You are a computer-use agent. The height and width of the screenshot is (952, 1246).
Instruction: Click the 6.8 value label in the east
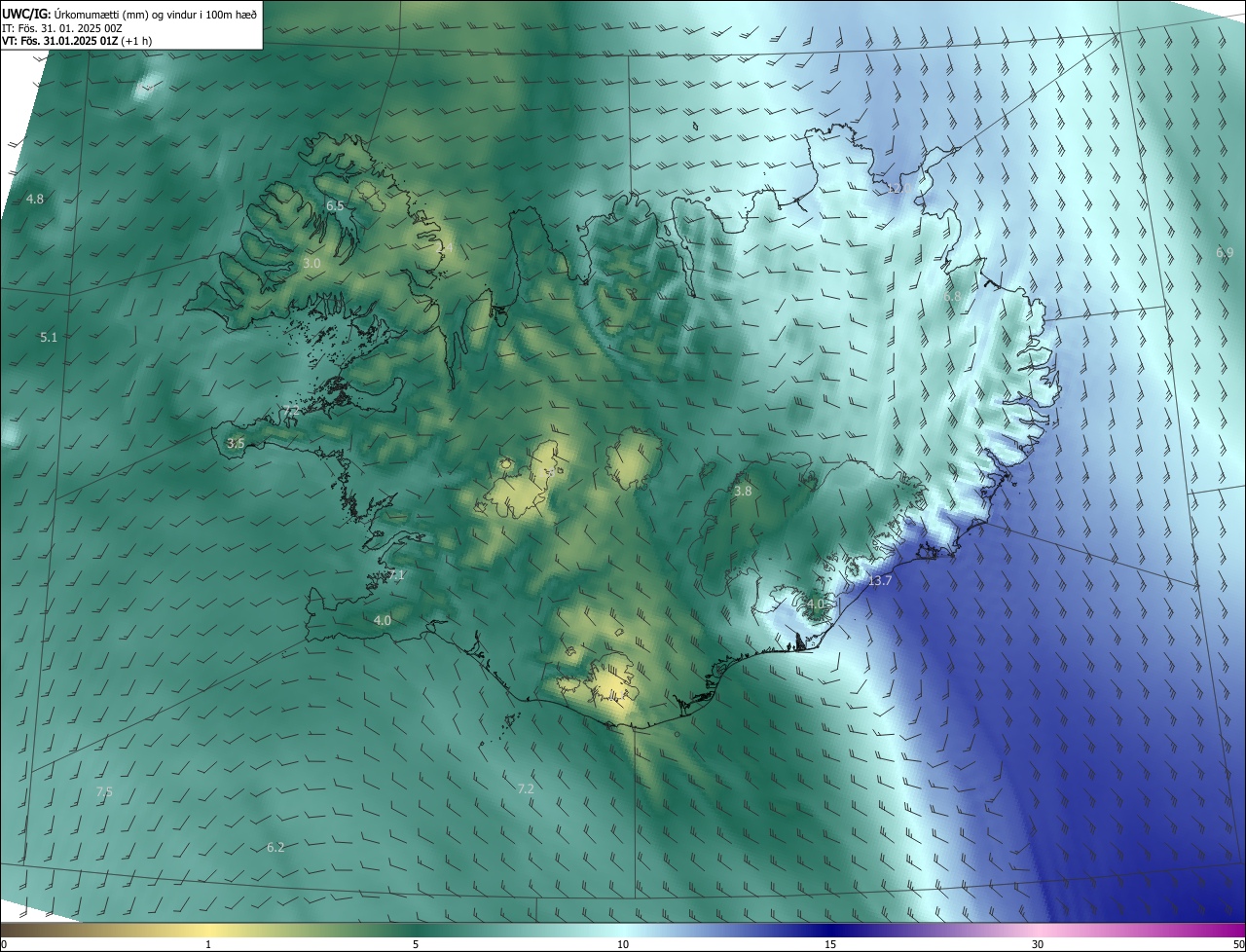[x=952, y=296]
